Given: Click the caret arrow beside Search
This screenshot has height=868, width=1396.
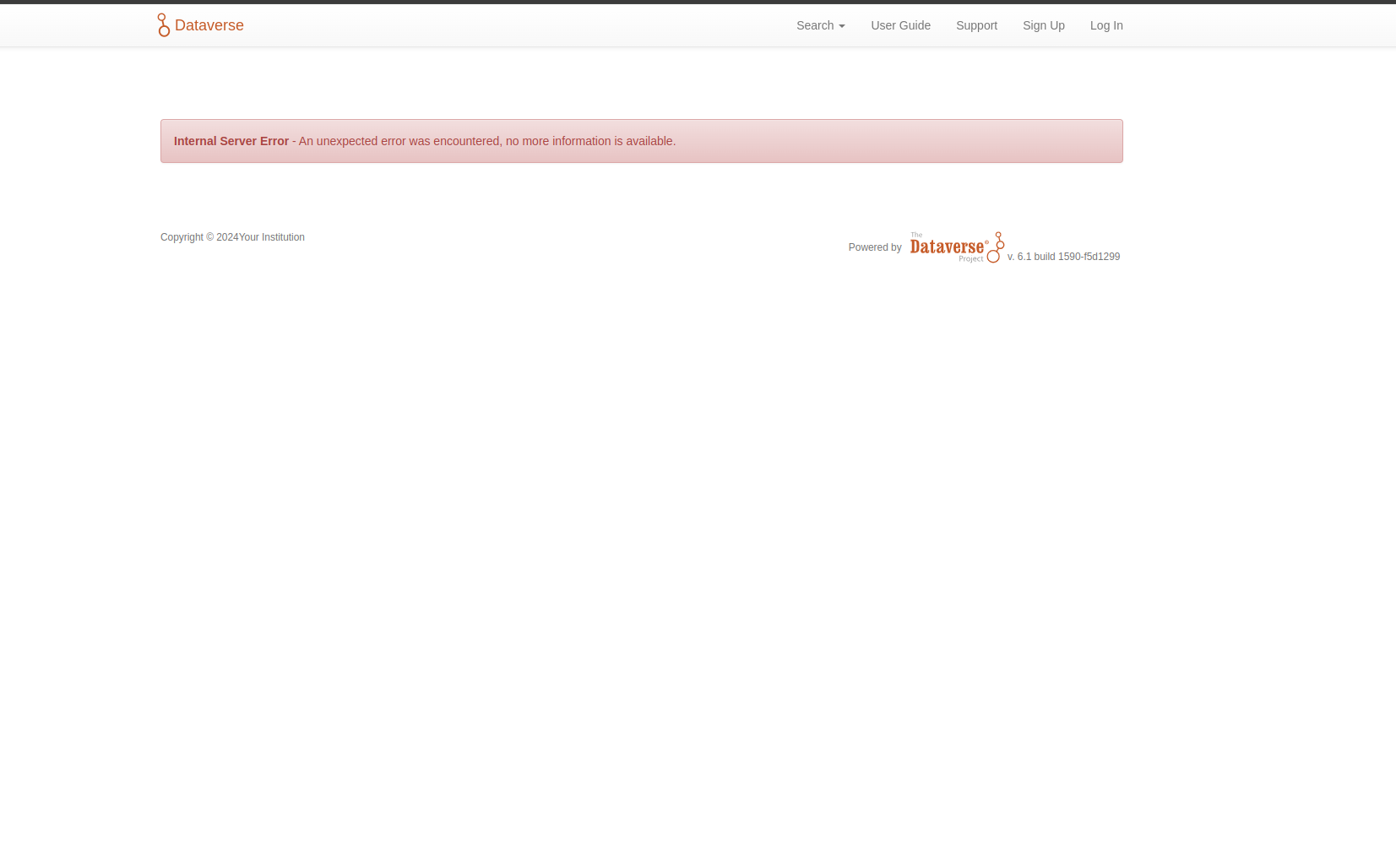Looking at the screenshot, I should [842, 26].
